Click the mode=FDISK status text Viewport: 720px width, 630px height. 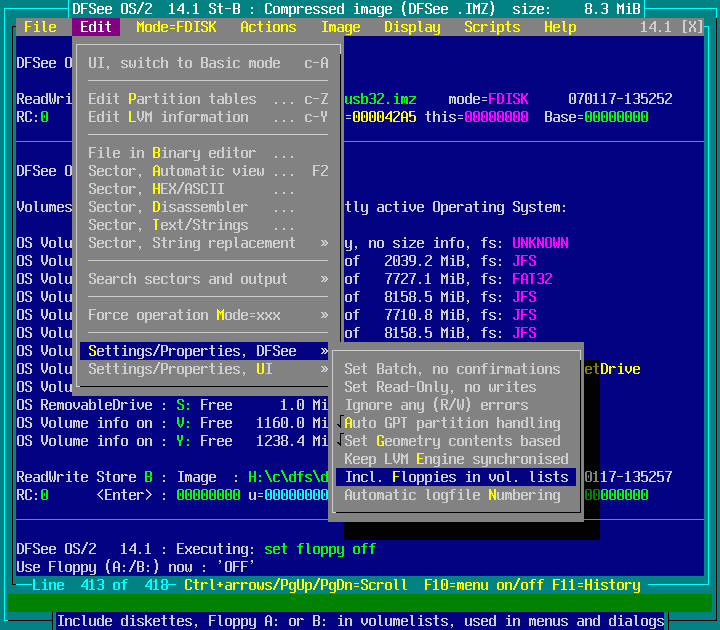[x=488, y=99]
